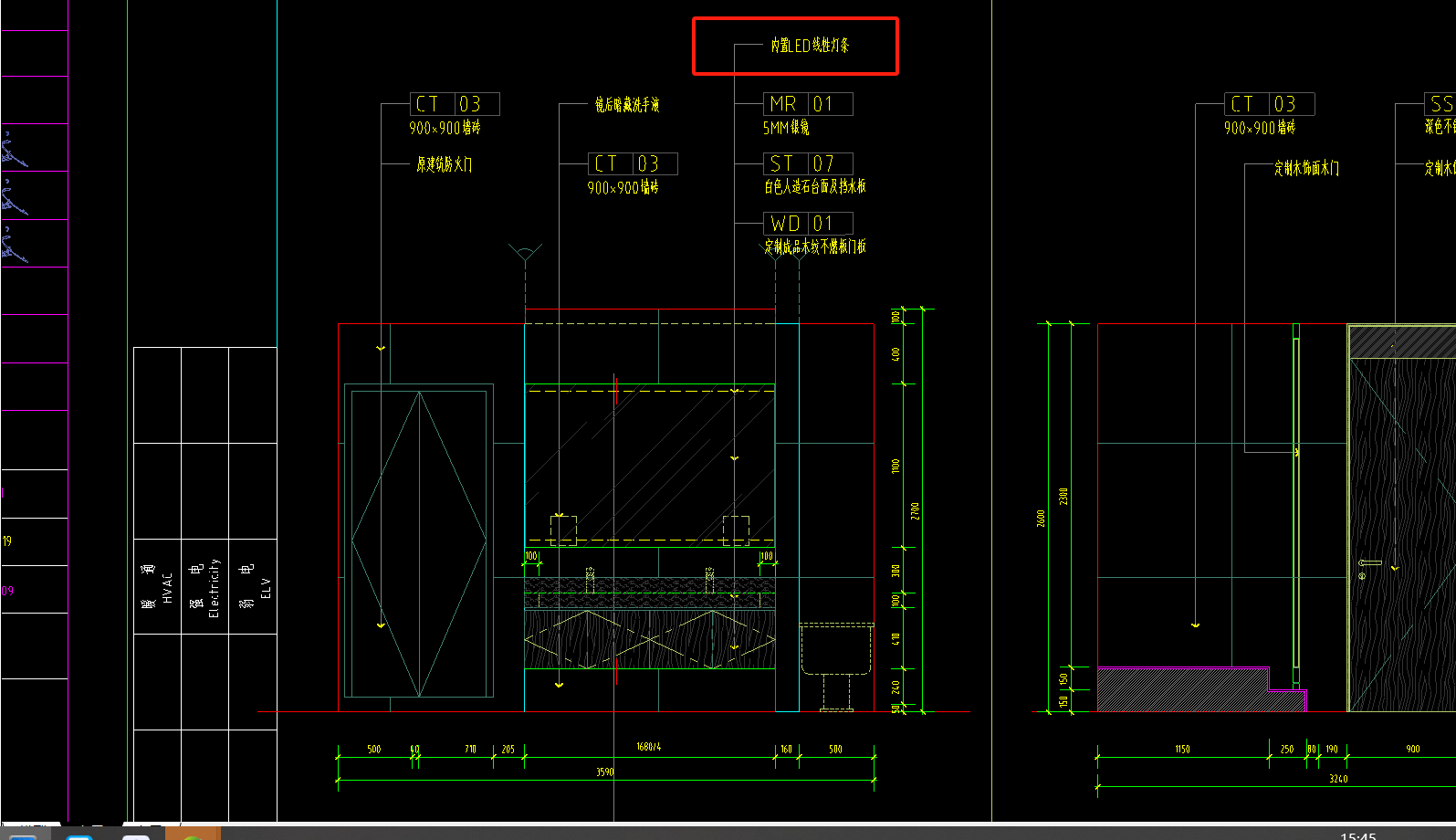Click the 1100 vertical dimension
The height and width of the screenshot is (840, 1456).
[x=896, y=466]
